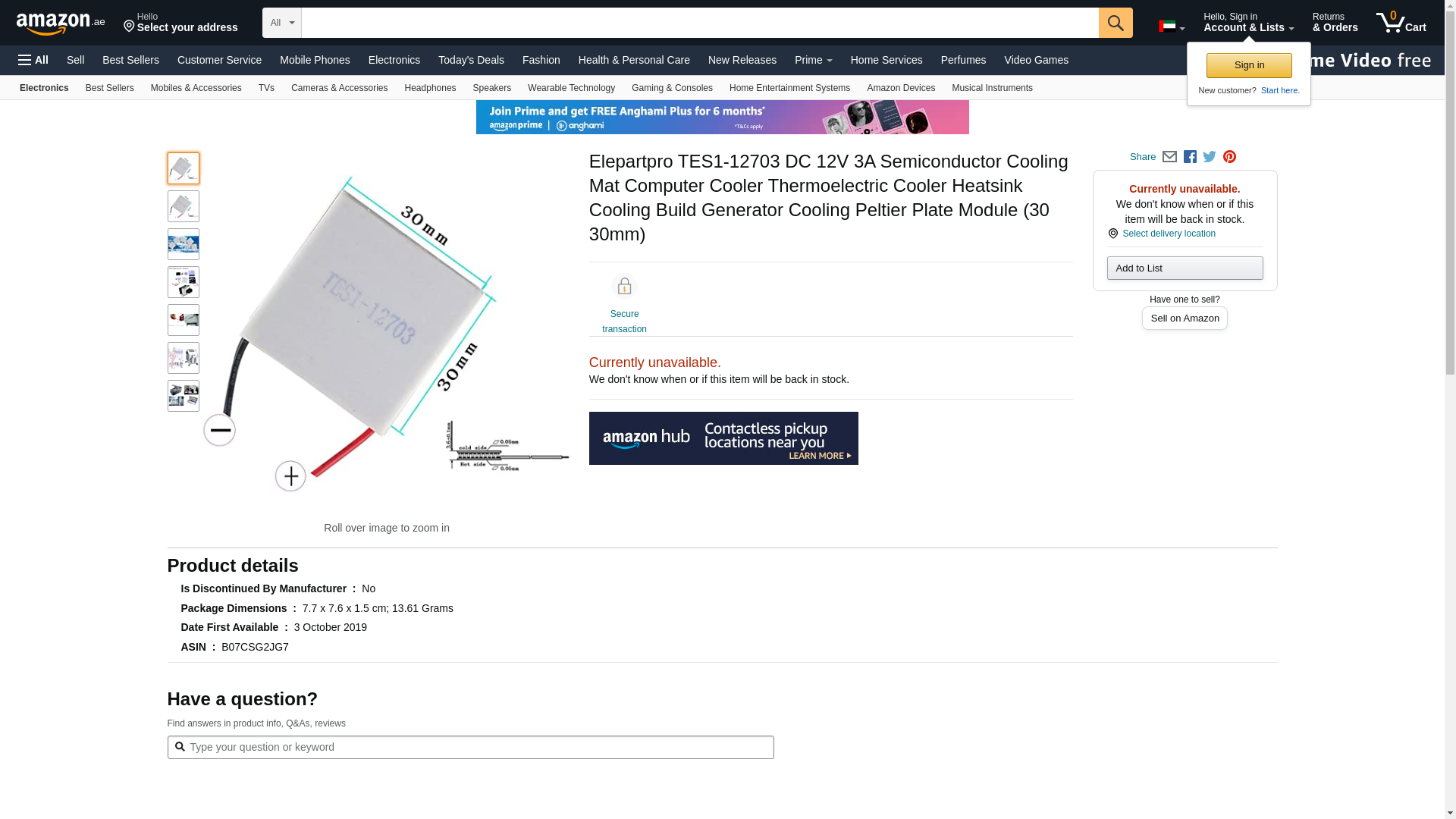This screenshot has width=1456, height=819.
Task: Open the All hamburger menu
Action: click(x=33, y=60)
